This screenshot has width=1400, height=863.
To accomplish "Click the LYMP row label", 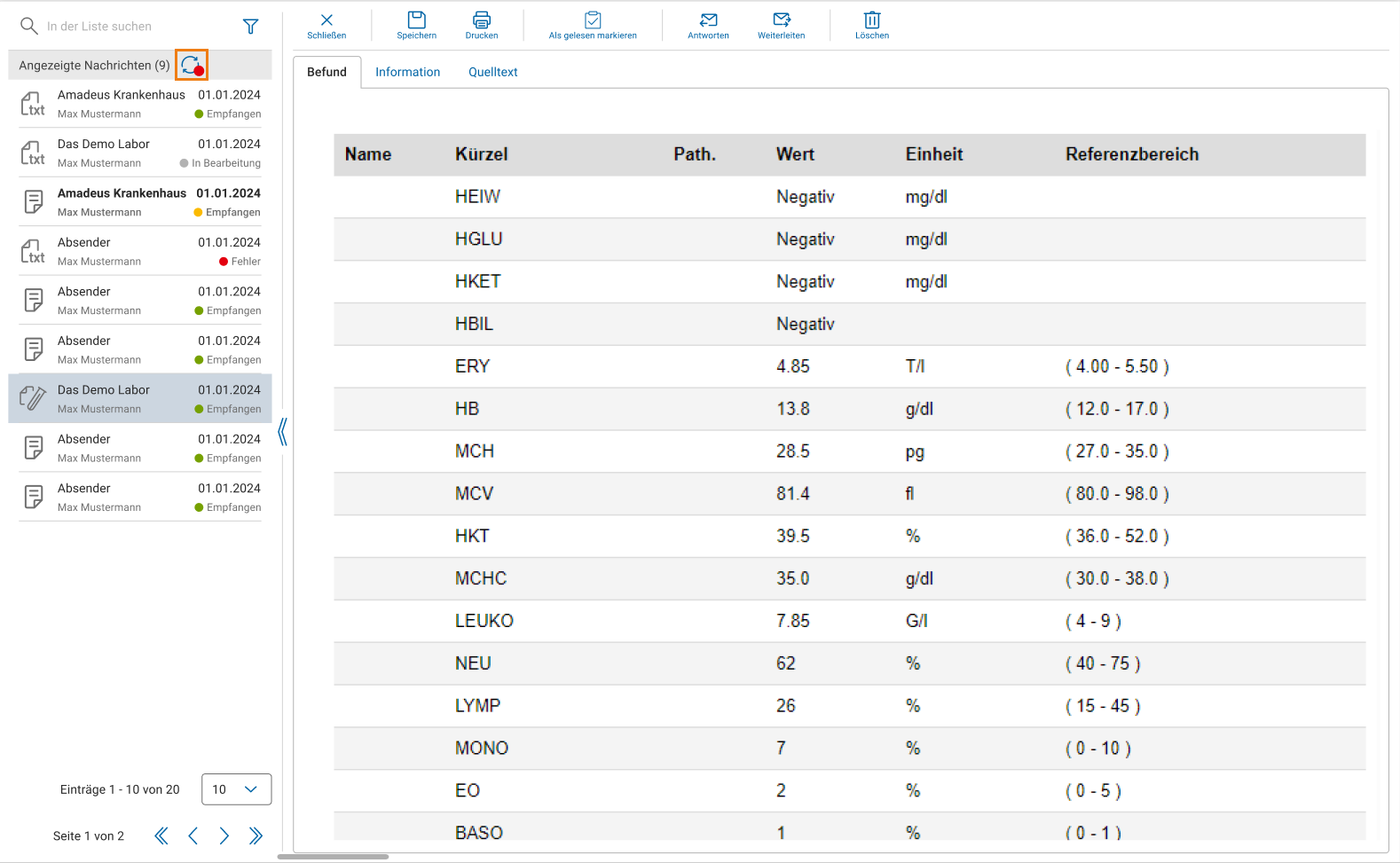I will point(478,706).
